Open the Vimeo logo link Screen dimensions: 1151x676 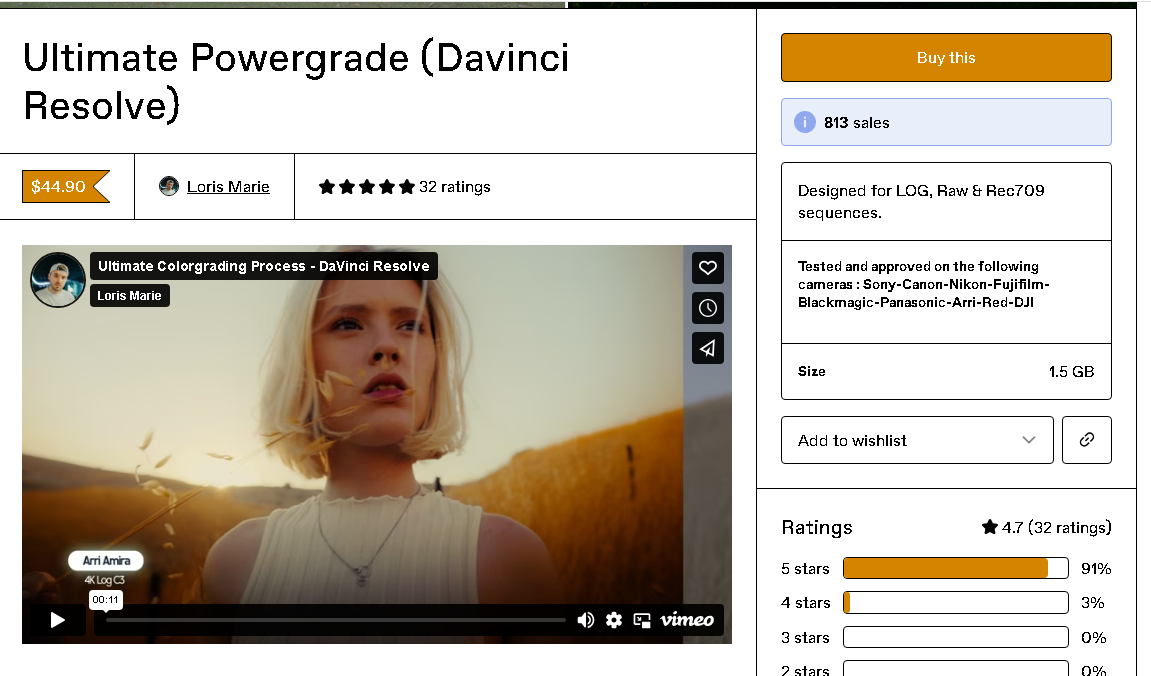click(686, 620)
